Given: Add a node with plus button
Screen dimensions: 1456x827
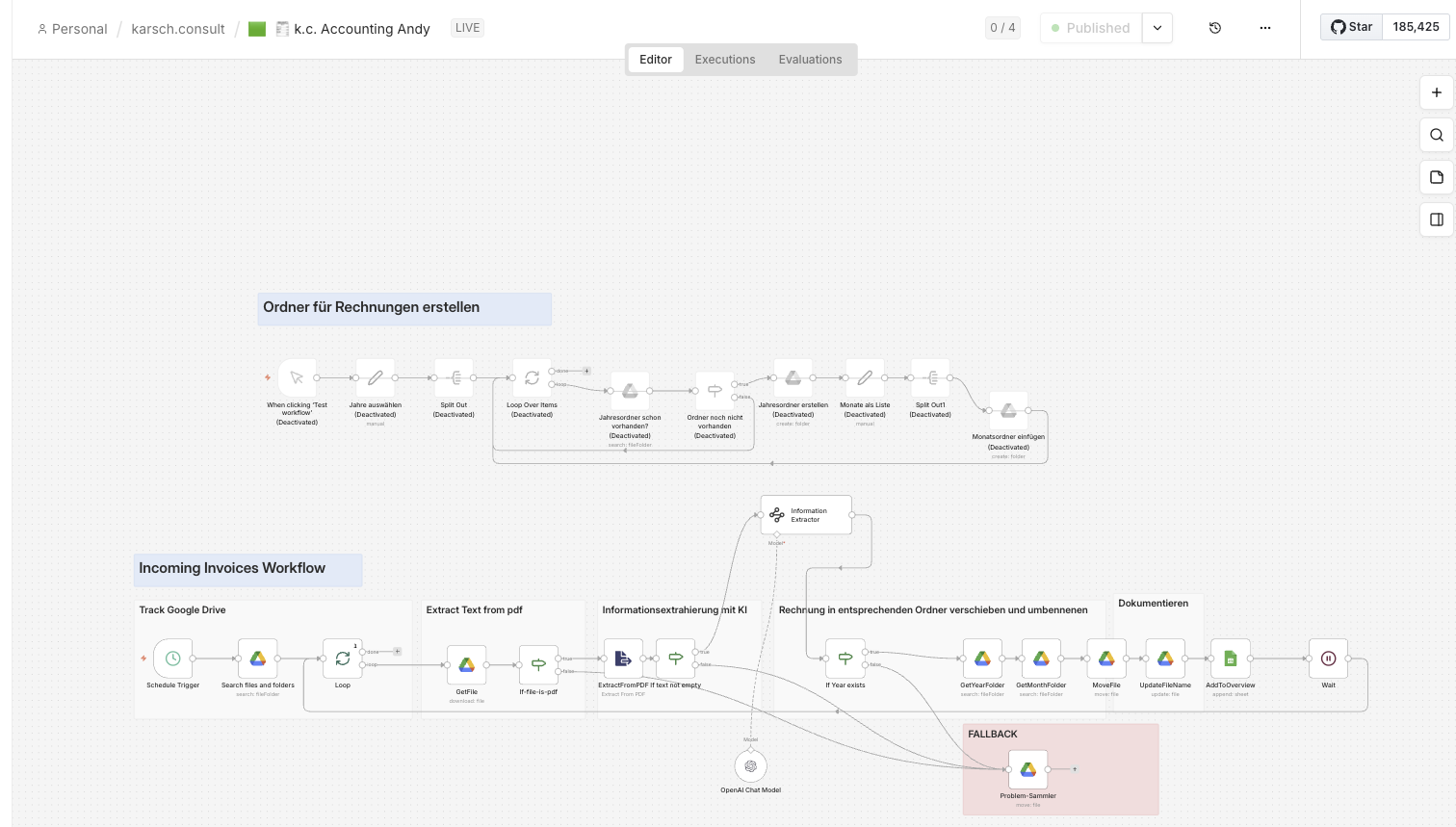Looking at the screenshot, I should [x=1436, y=92].
